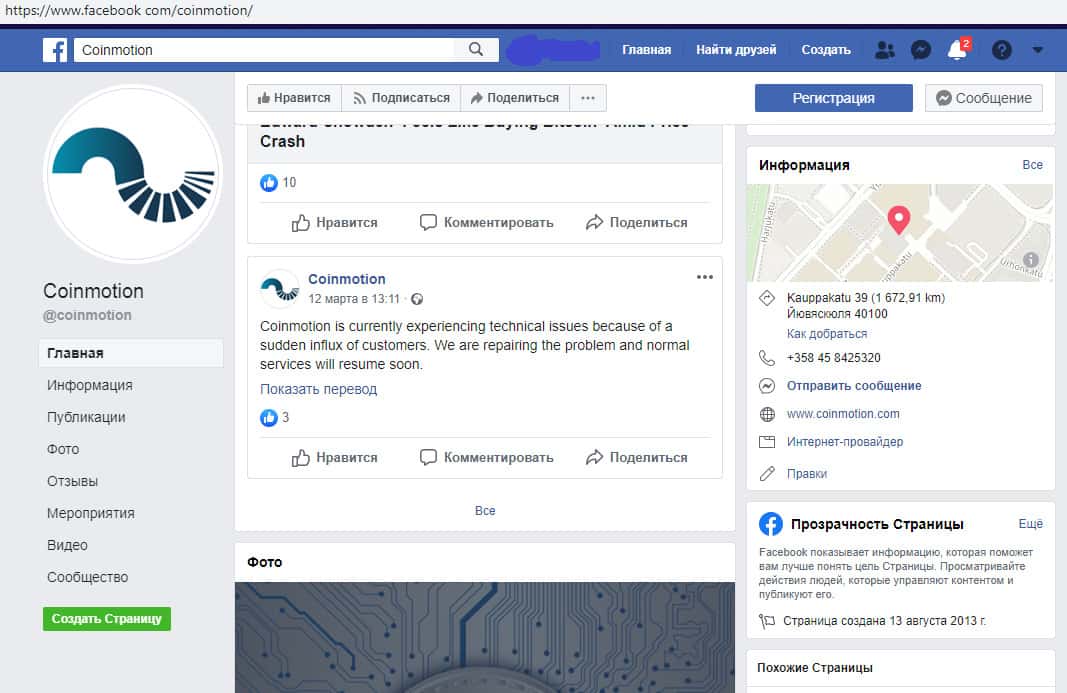Click Интернет-провайдер category link
The image size is (1067, 693).
[x=845, y=442]
